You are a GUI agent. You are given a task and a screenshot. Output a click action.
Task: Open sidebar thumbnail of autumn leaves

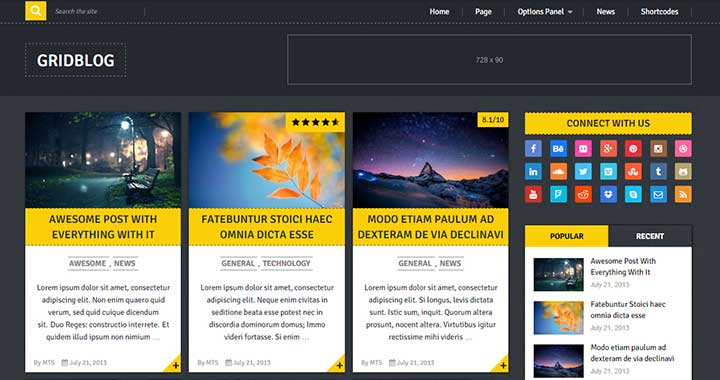point(558,318)
